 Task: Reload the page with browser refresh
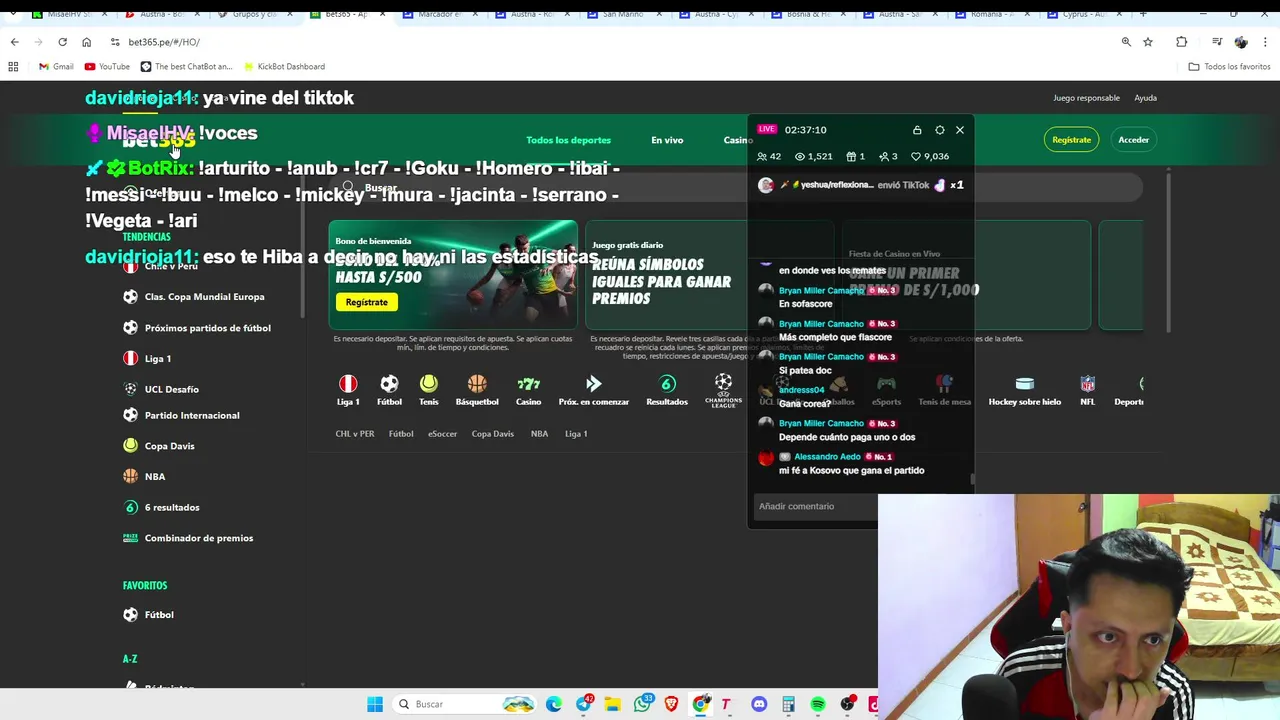coord(62,42)
